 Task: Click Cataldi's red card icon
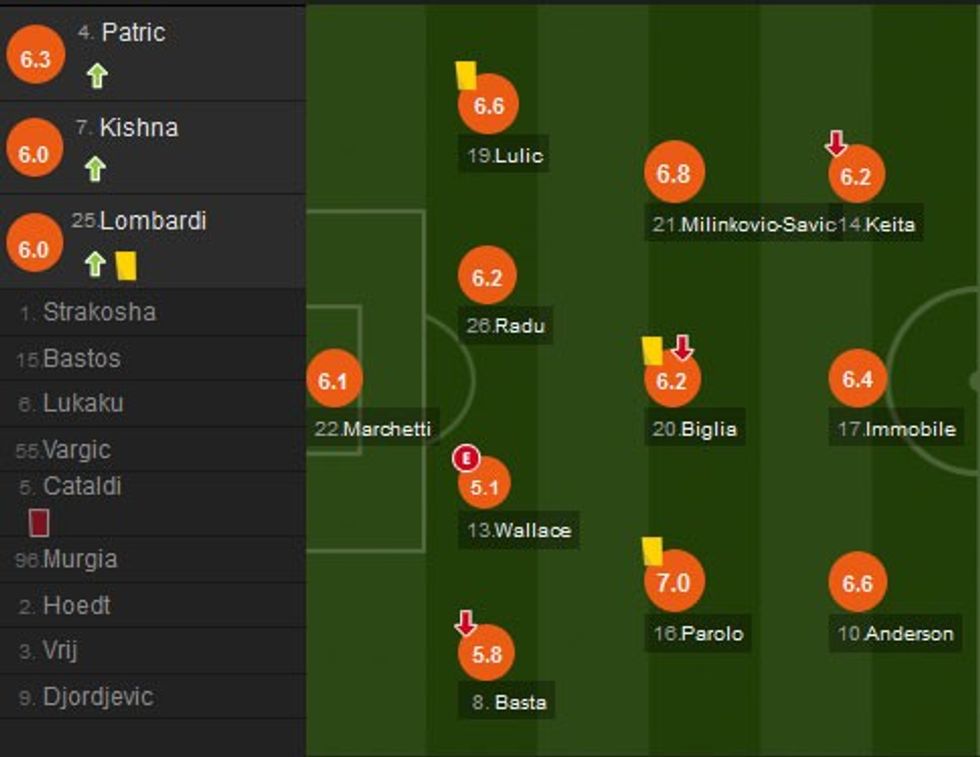[x=39, y=522]
